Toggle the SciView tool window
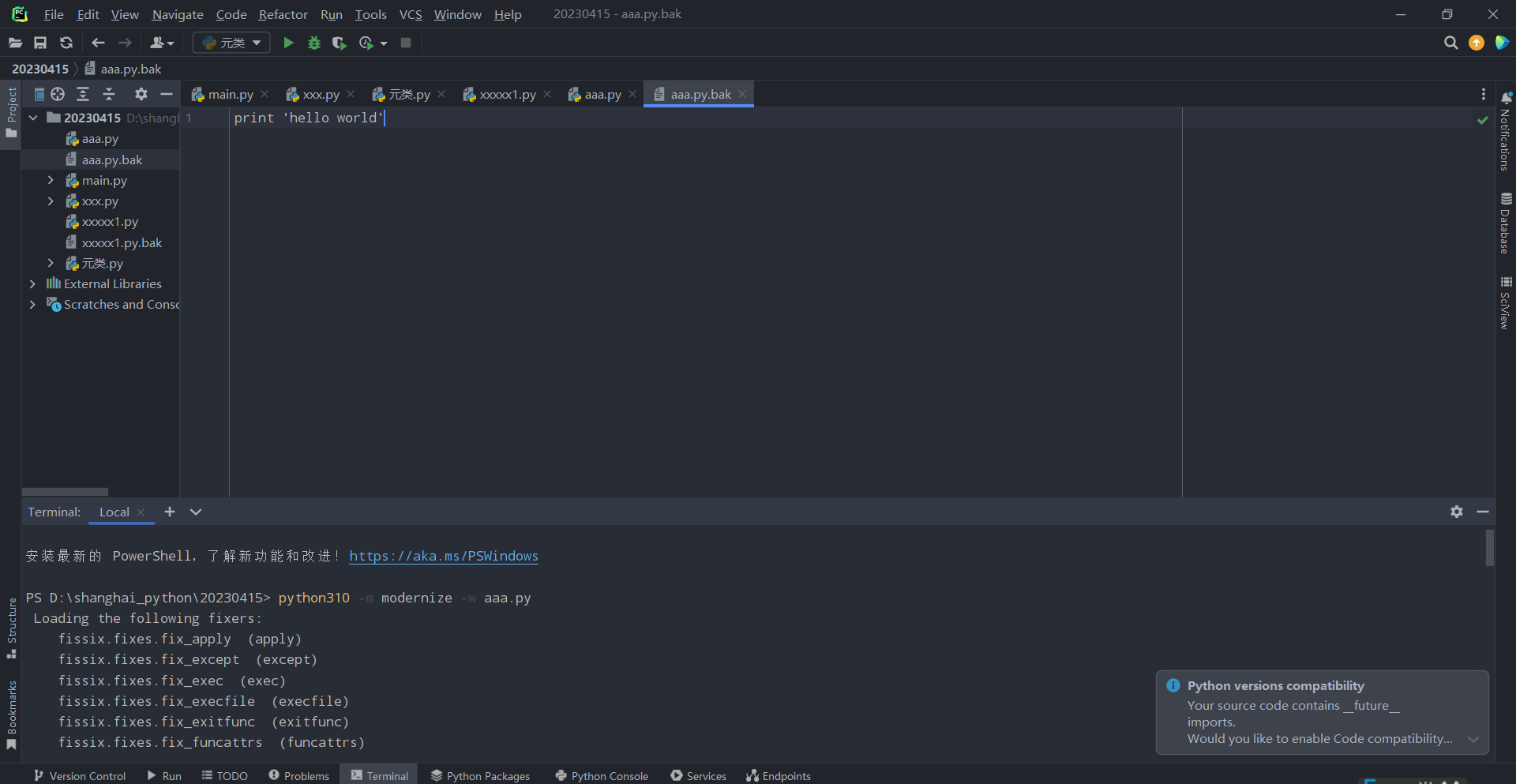The width and height of the screenshot is (1516, 784). click(x=1506, y=302)
